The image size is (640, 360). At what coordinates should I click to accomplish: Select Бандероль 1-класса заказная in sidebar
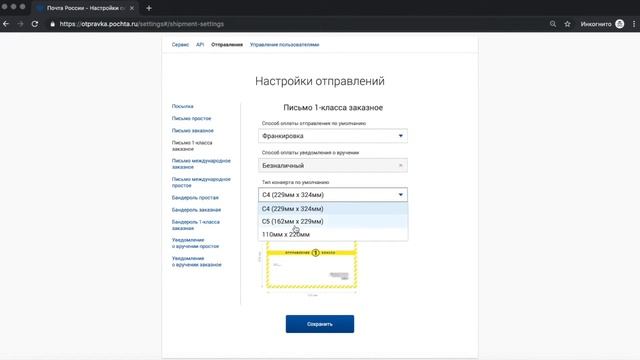coord(196,225)
